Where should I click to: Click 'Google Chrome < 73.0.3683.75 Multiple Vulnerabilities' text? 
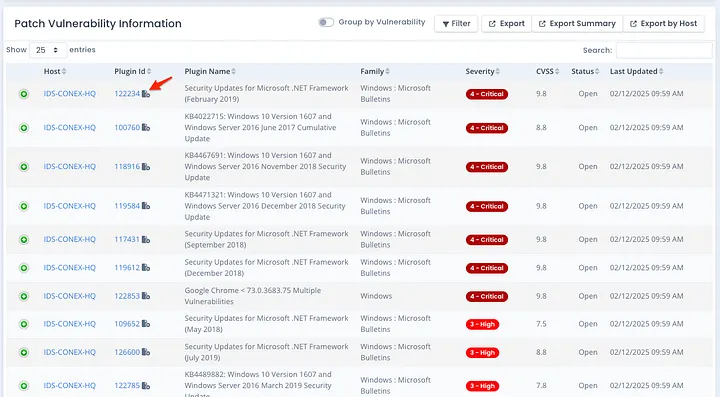point(253,296)
